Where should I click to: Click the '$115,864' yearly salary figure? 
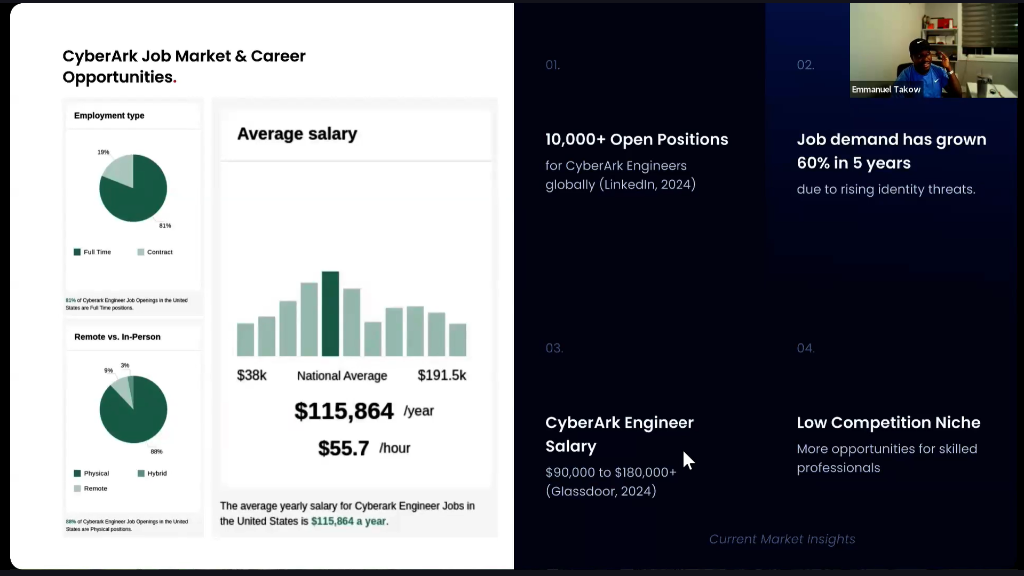[344, 411]
